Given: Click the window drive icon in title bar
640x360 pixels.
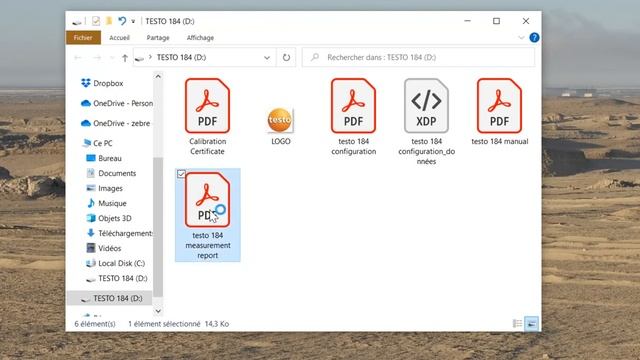Looking at the screenshot, I should [77, 21].
